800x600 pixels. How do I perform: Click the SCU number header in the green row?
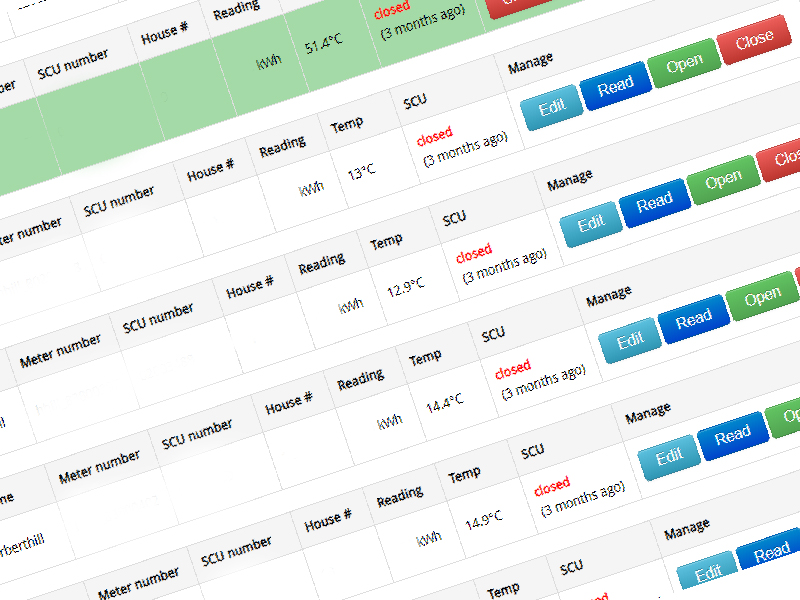[72, 64]
